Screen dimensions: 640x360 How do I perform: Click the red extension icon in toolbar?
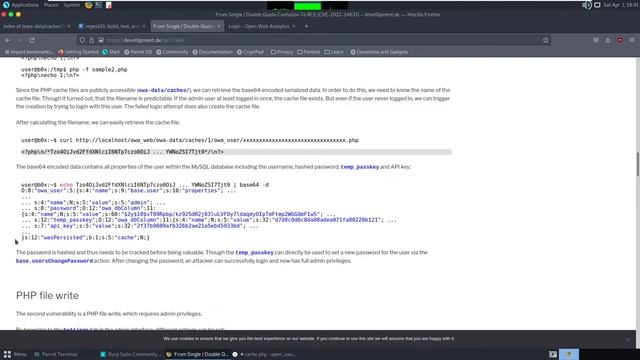pos(620,40)
